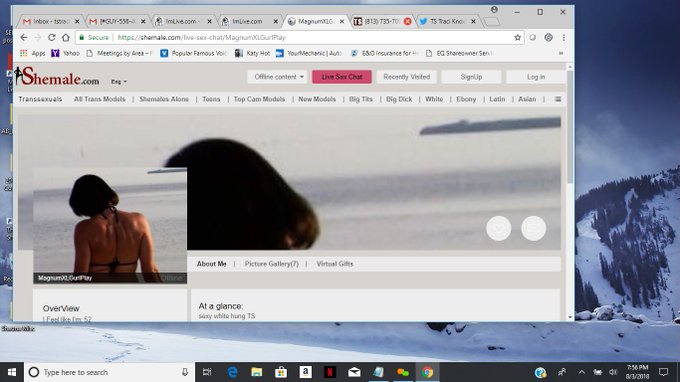The height and width of the screenshot is (382, 680).
Task: Open the Latin category link
Action: [x=497, y=99]
